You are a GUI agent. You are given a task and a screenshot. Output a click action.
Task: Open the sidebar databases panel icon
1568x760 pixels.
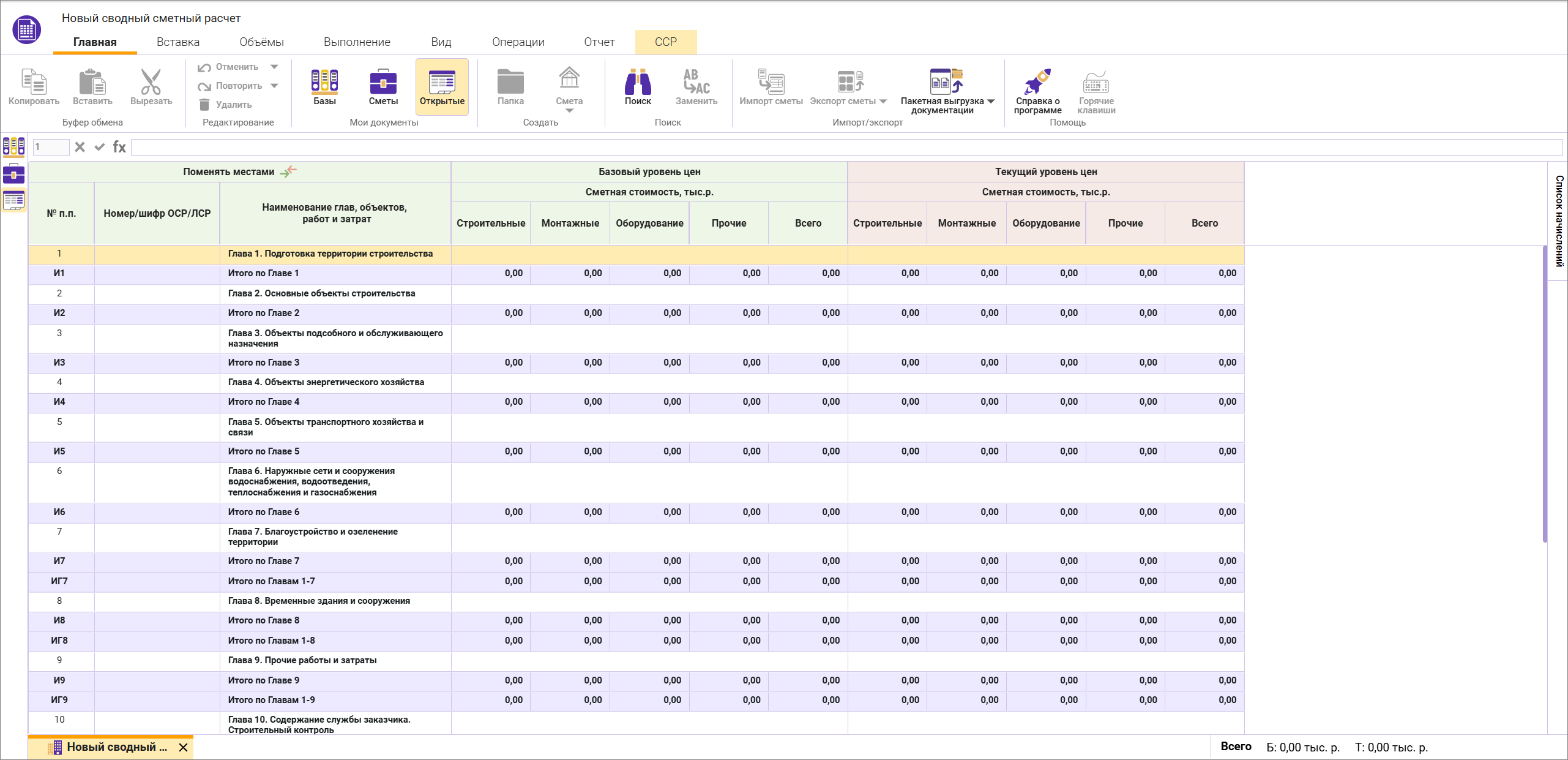click(x=13, y=146)
